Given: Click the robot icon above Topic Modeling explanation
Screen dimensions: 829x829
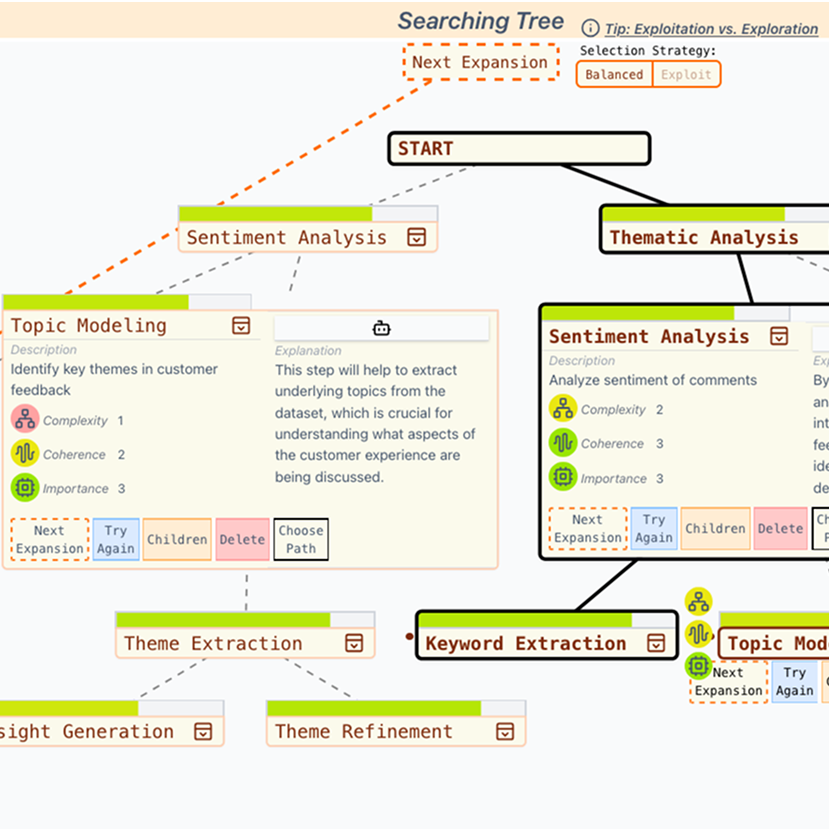Looking at the screenshot, I should click(381, 328).
